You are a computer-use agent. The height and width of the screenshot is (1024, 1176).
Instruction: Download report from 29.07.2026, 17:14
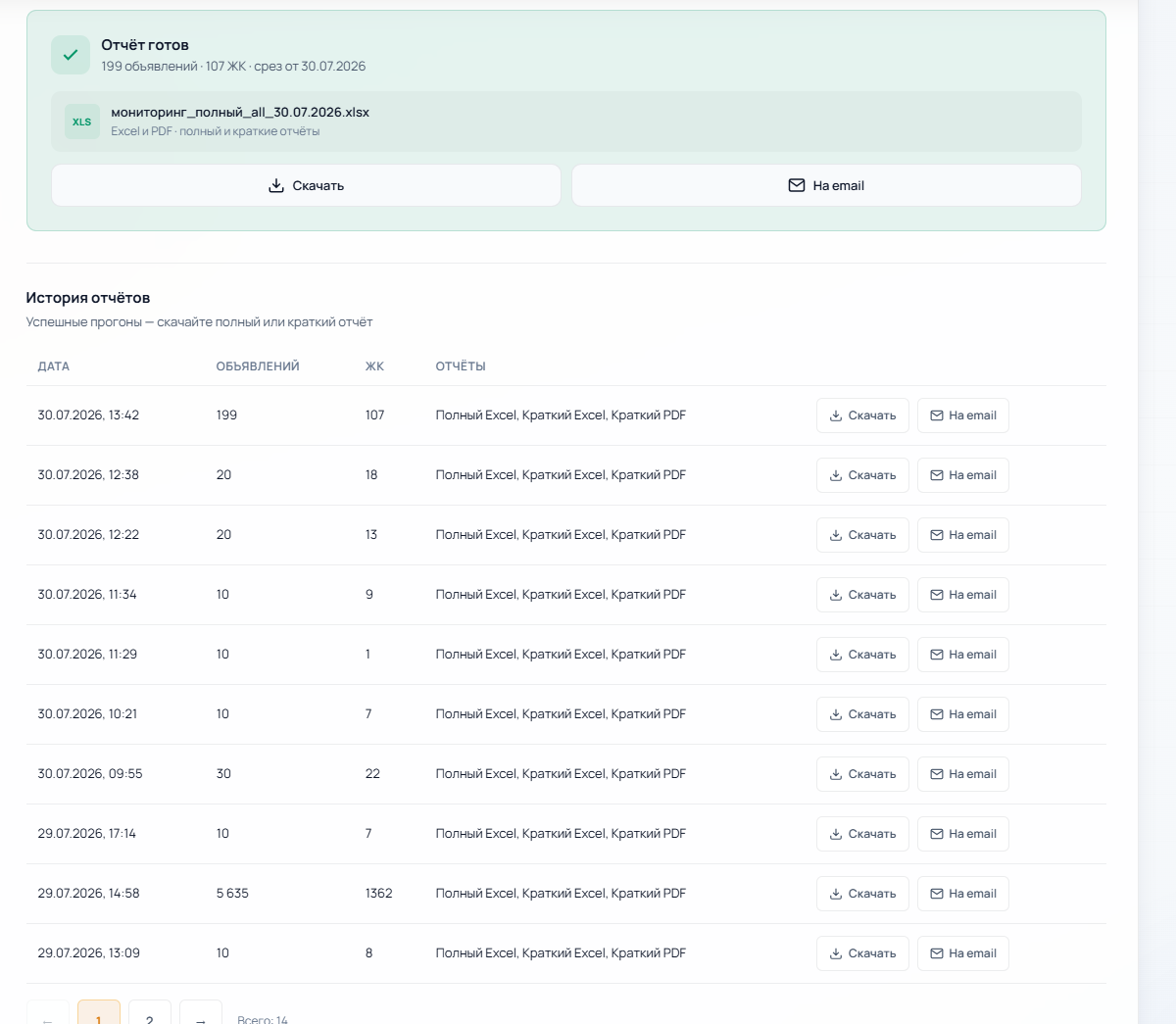[x=862, y=834]
